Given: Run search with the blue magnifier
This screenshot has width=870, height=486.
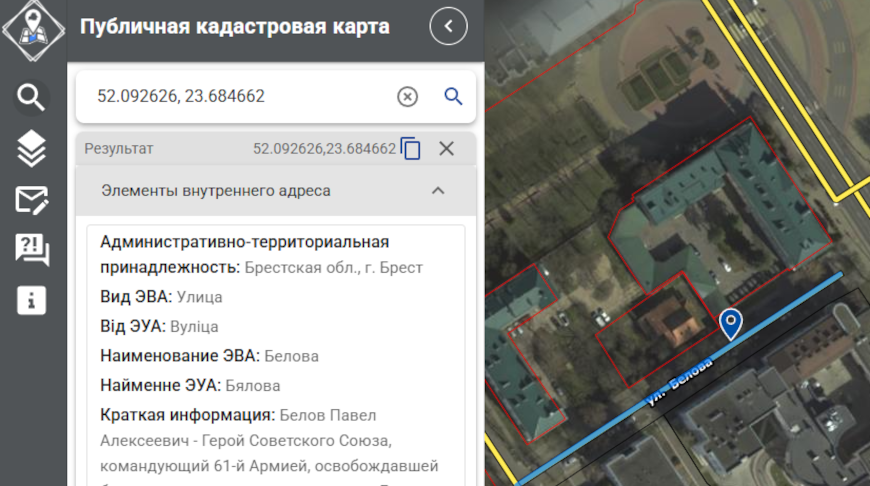Looking at the screenshot, I should pyautogui.click(x=453, y=96).
